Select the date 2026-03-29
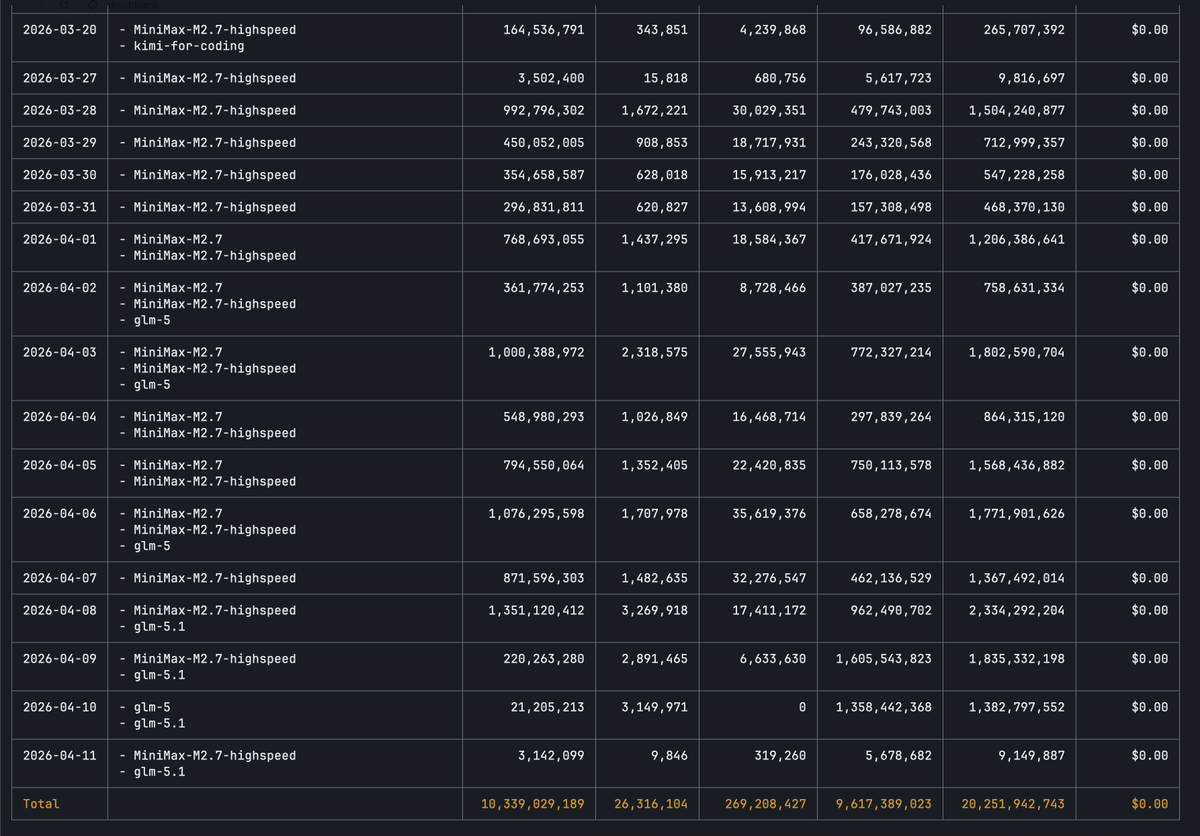1200x836 pixels. point(60,143)
